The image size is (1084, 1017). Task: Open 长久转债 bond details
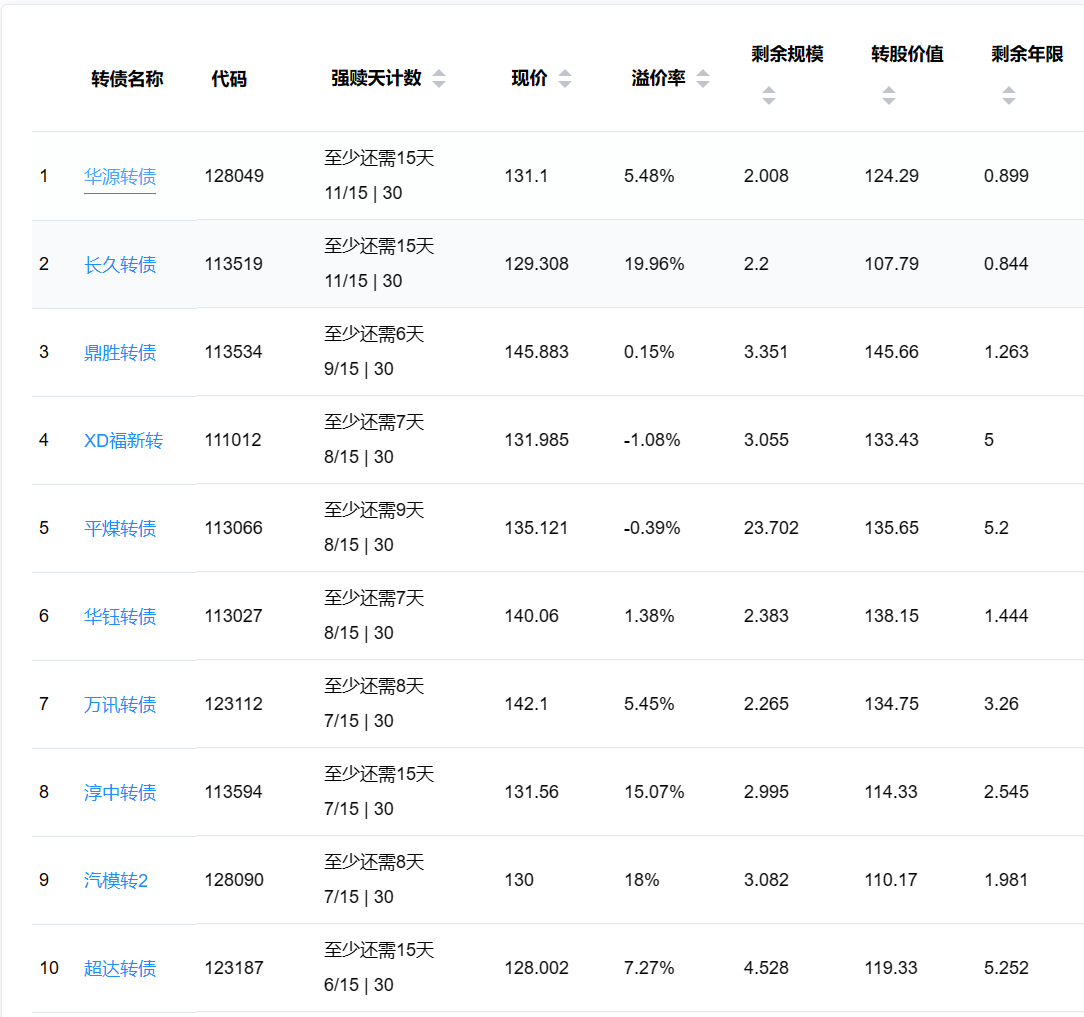[x=120, y=265]
